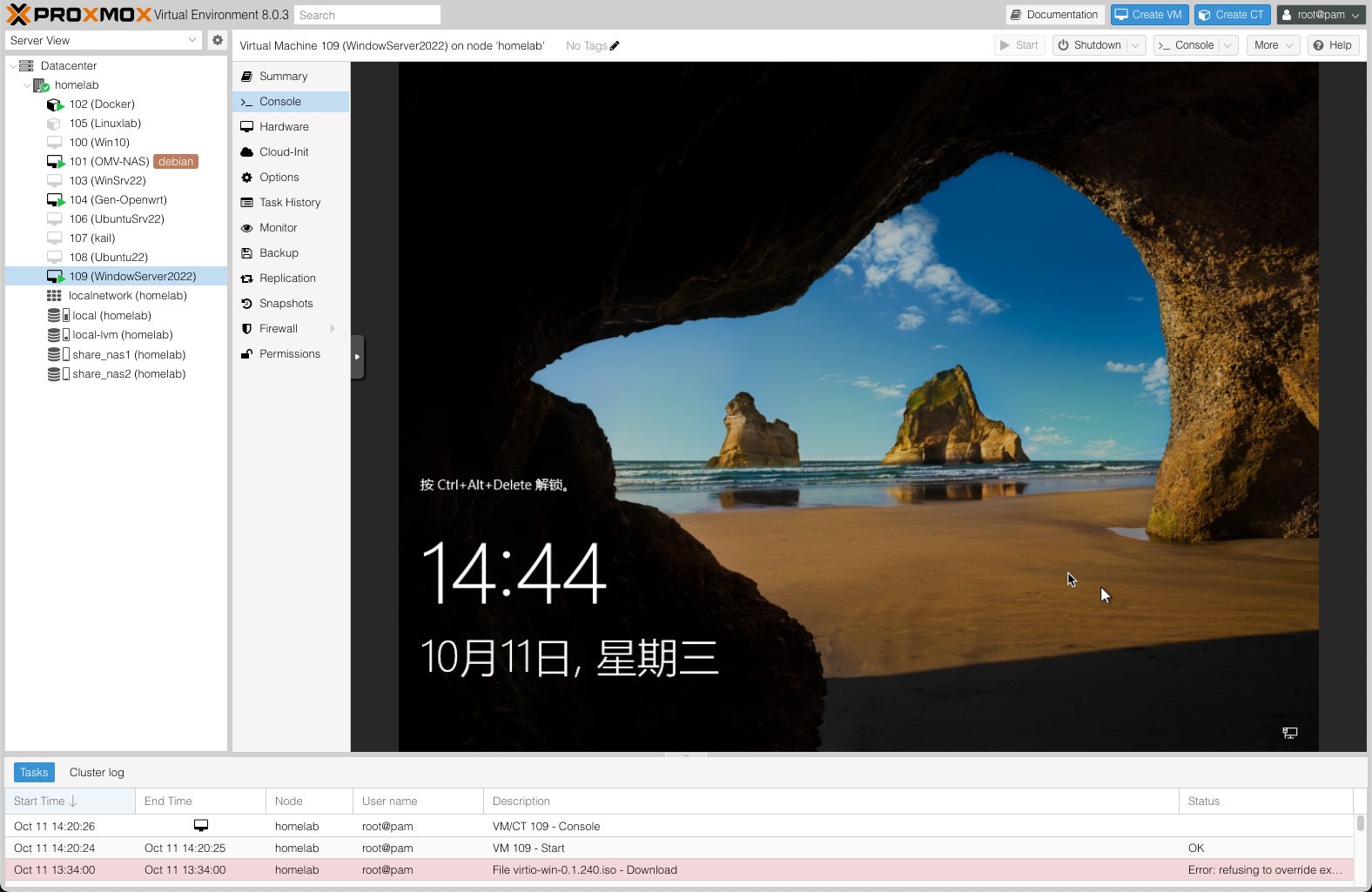Click the 101 (OMV-NAS) VM icon

56,162
